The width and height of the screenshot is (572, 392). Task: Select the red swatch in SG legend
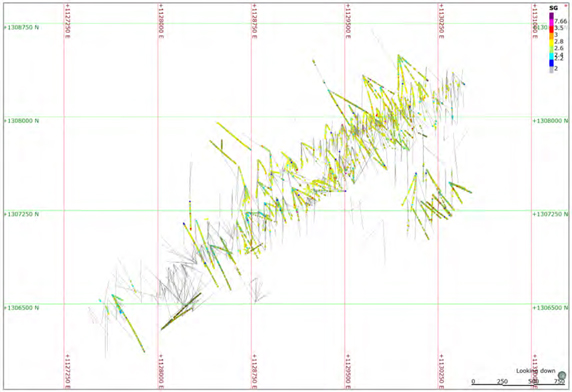[552, 29]
